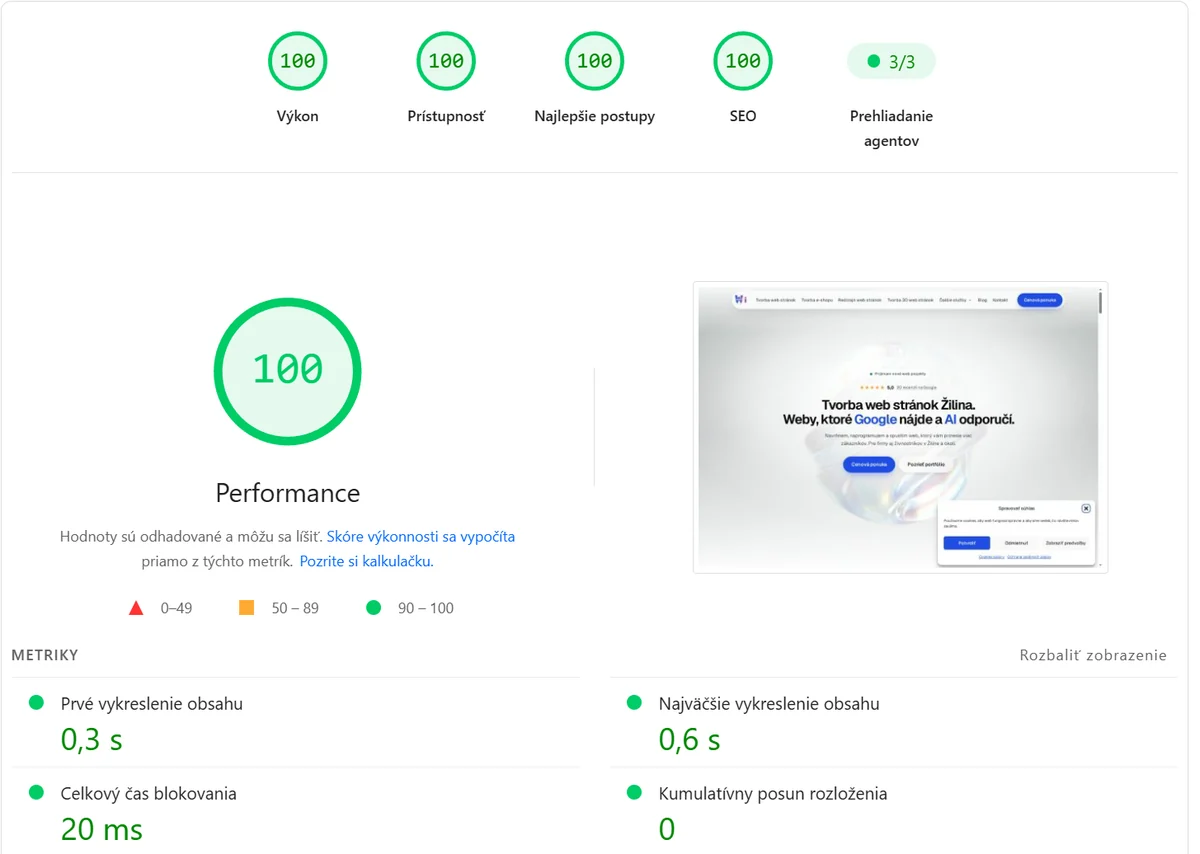Click the Prístupnosť label under the score
Screen dimensions: 1200x854
tap(446, 116)
